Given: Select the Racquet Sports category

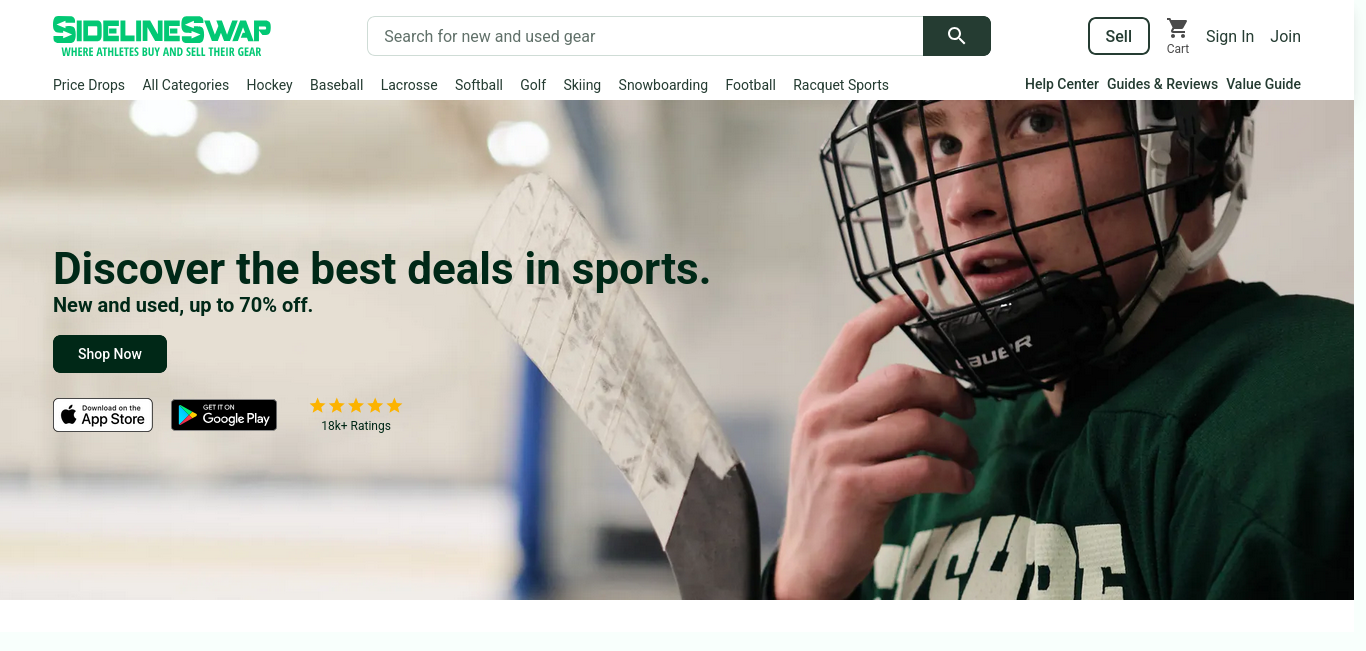Looking at the screenshot, I should coord(841,85).
